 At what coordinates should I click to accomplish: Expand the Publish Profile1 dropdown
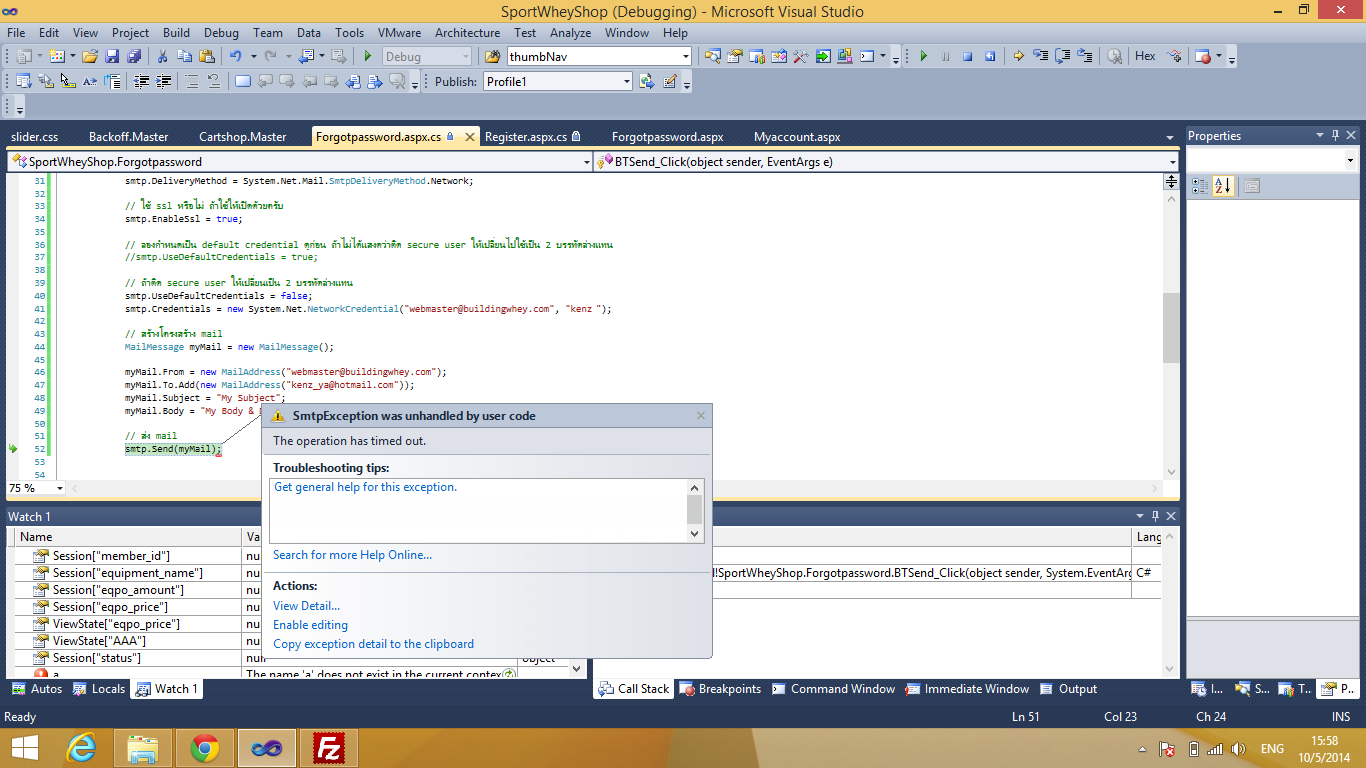(x=627, y=81)
